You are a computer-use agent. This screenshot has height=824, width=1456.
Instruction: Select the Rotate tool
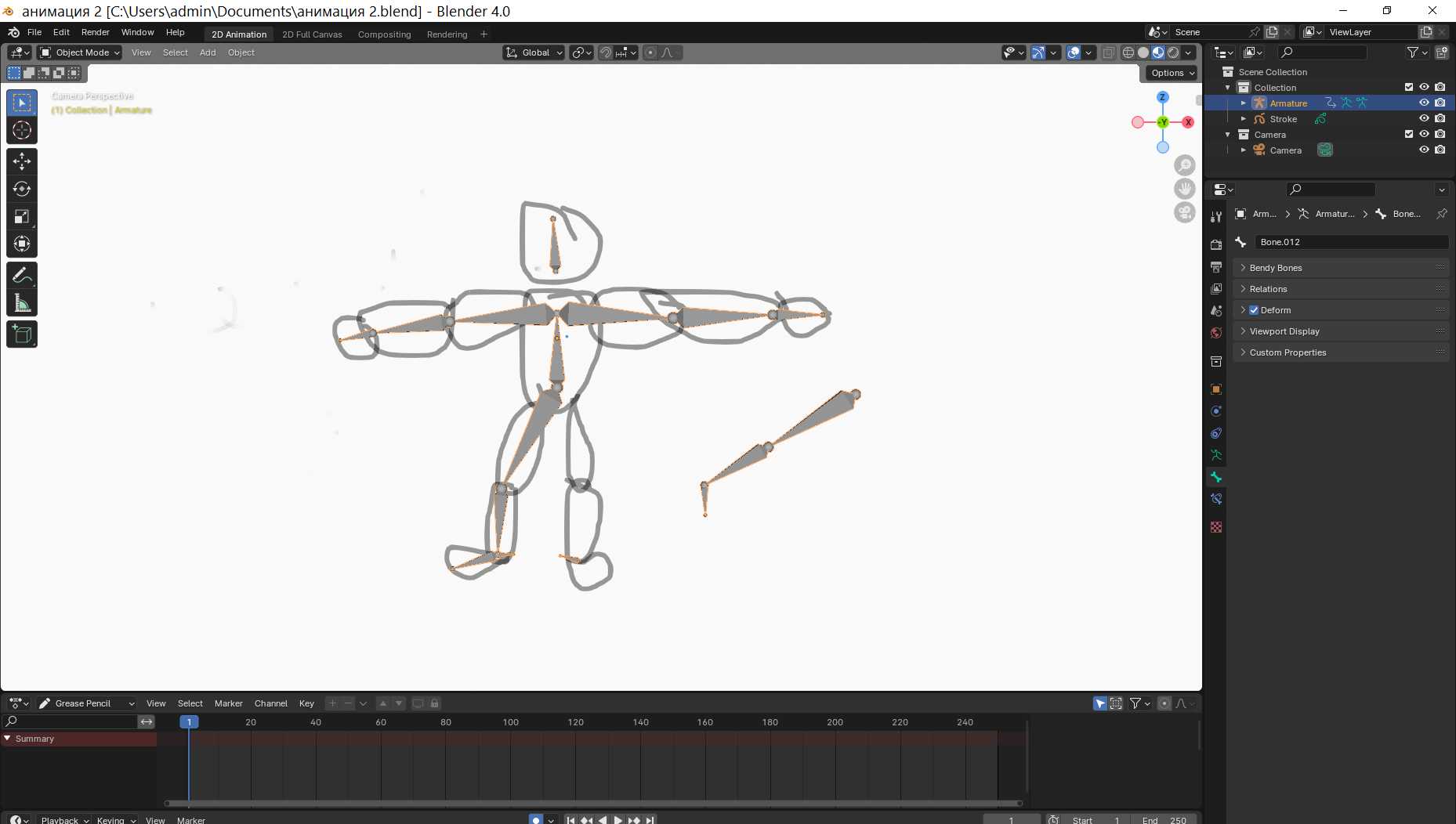(22, 189)
